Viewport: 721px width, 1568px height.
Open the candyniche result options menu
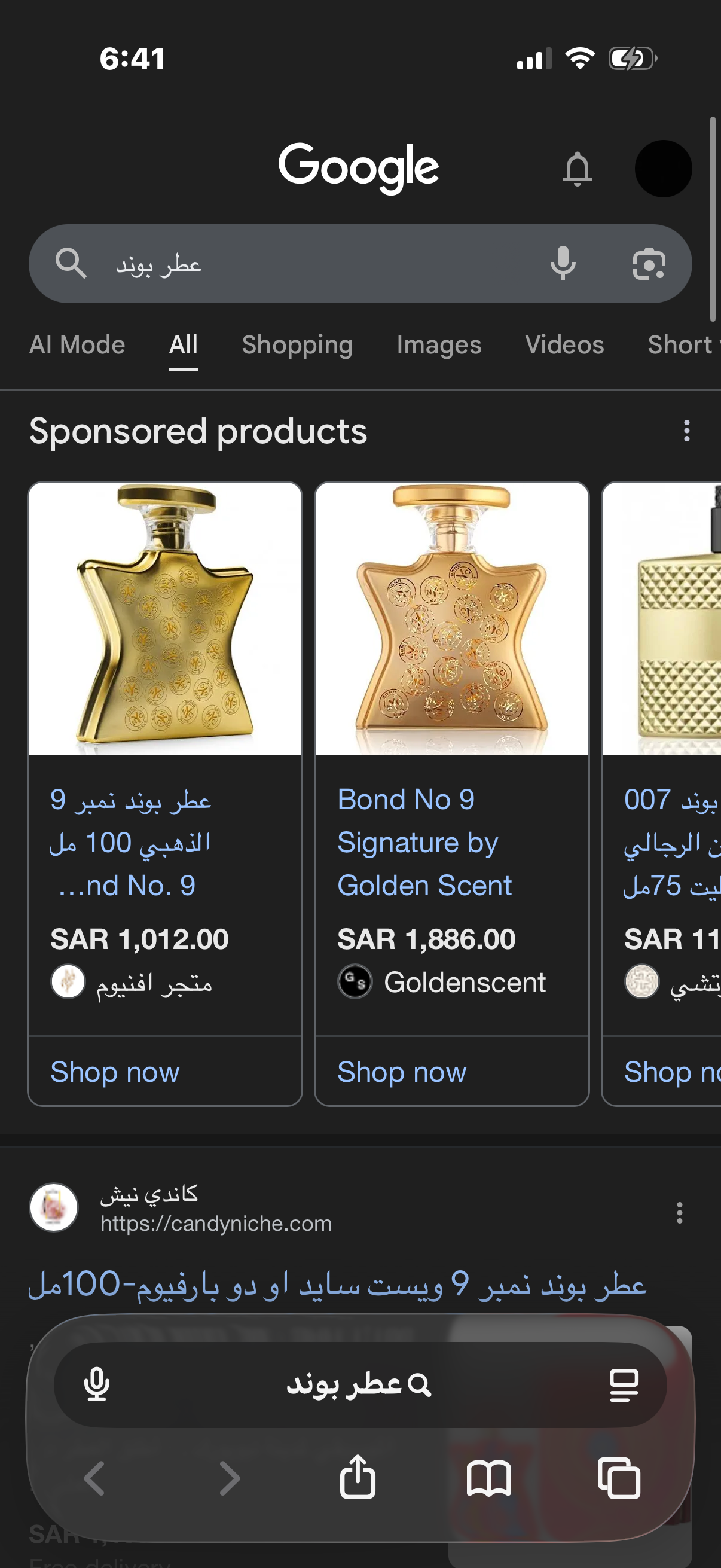coord(679,1213)
